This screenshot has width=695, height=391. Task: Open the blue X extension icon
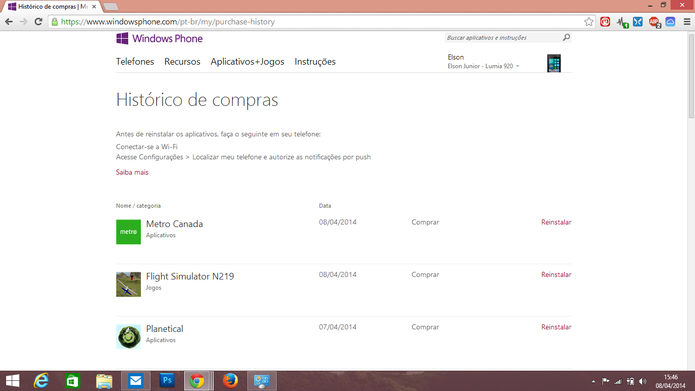click(x=638, y=22)
